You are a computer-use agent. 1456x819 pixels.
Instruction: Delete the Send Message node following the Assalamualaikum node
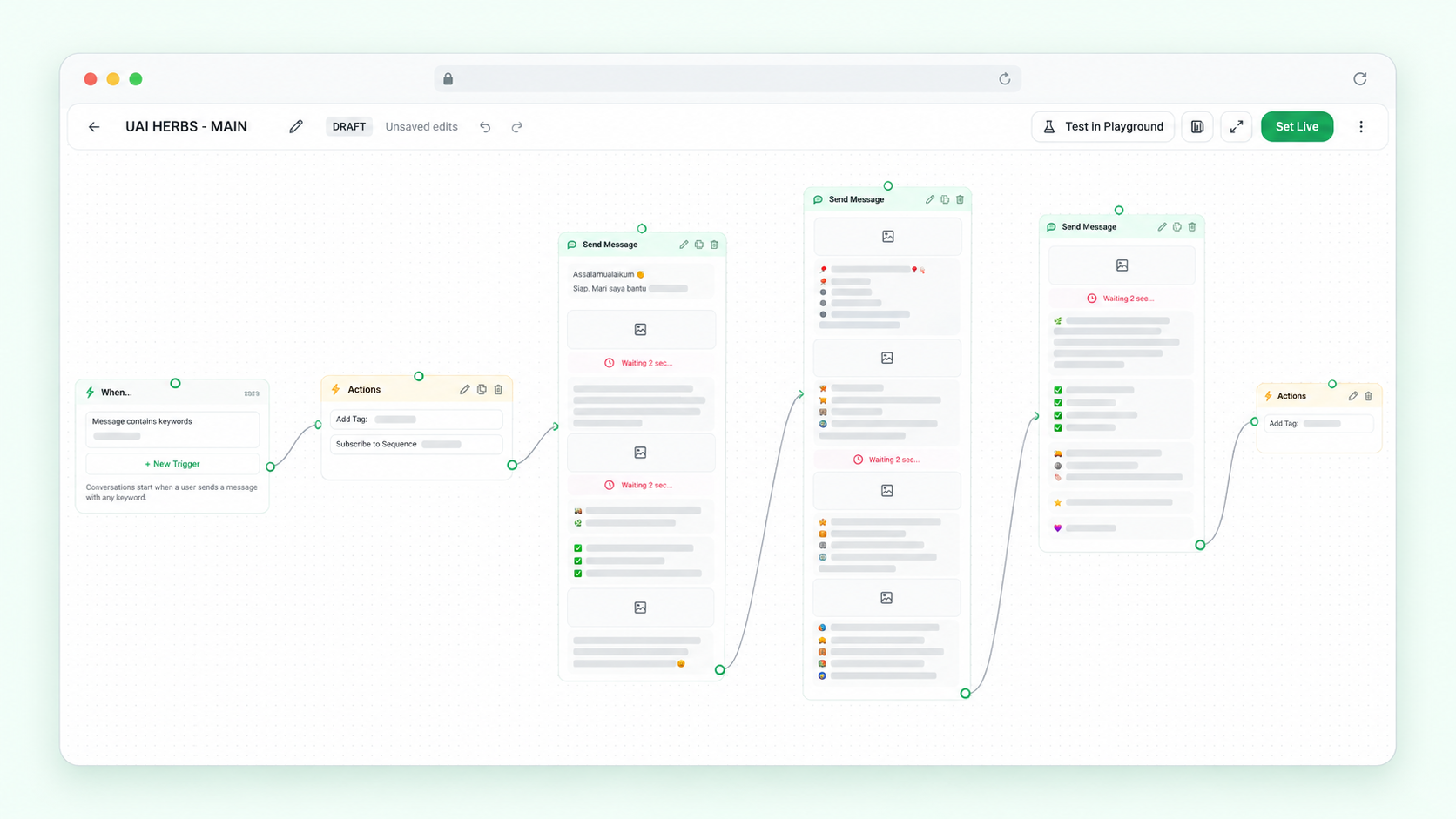[961, 199]
